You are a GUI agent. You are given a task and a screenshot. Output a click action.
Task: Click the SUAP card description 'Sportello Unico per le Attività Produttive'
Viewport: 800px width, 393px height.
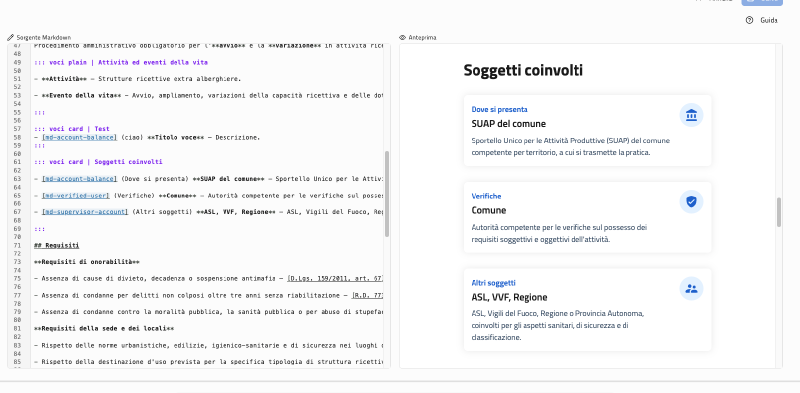pos(570,146)
